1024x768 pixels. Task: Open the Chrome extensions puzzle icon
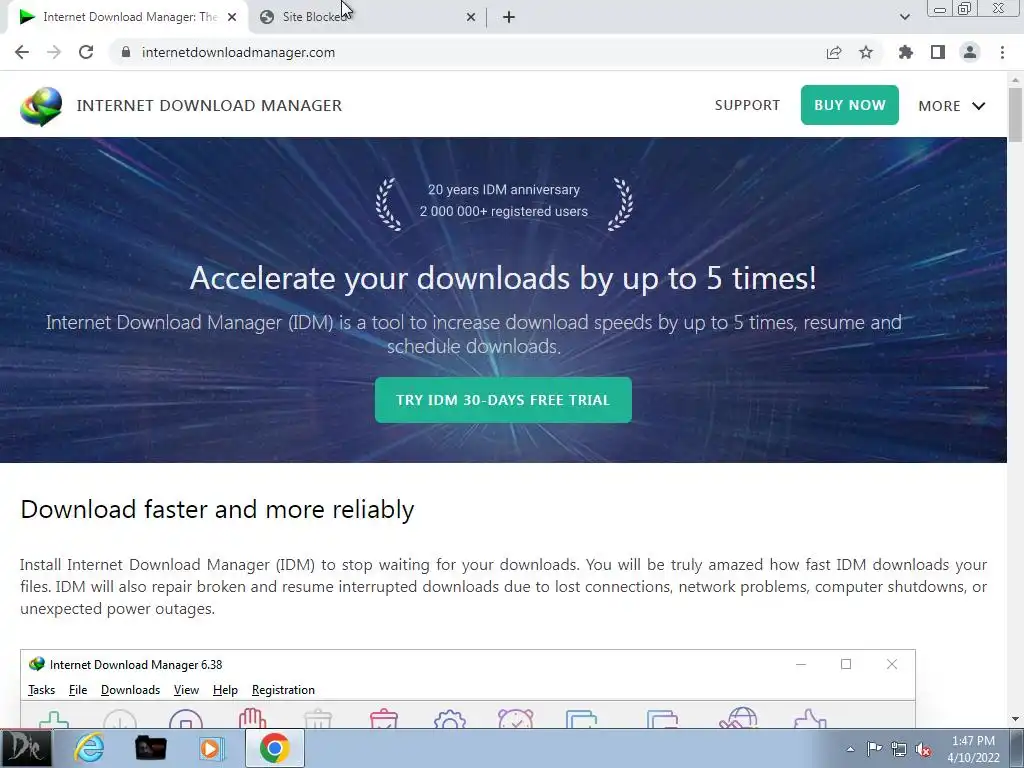pos(906,52)
